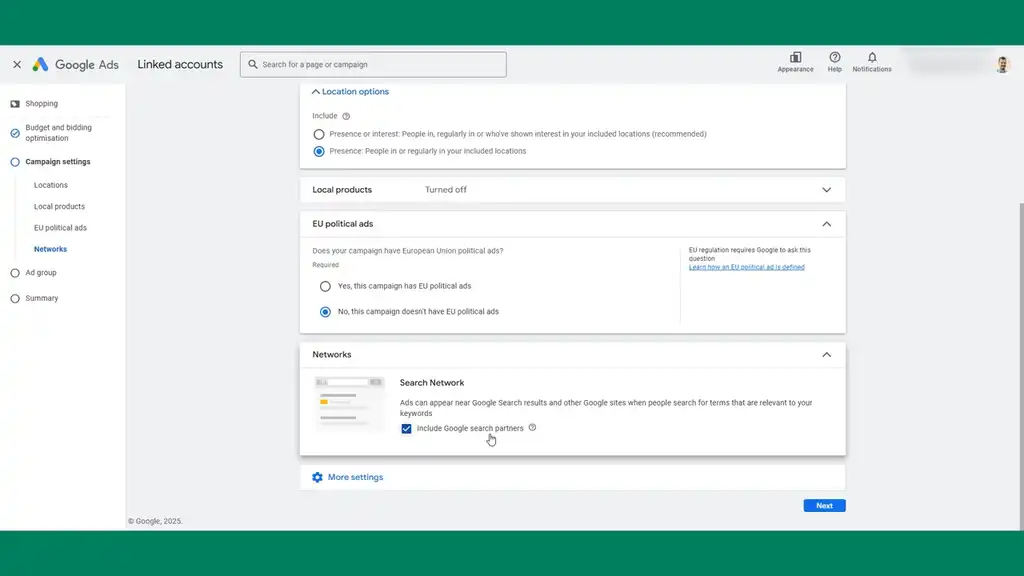Click the gear icon beside More settings
The height and width of the screenshot is (576, 1024).
pyautogui.click(x=319, y=477)
